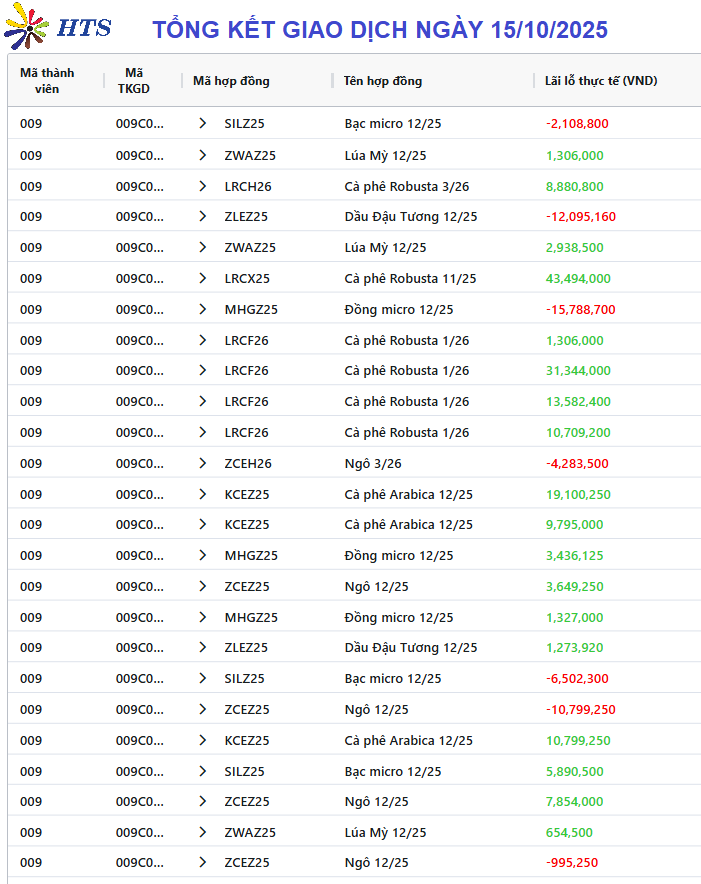
Task: Expand chevron for row with profit 19,100,250
Action: pyautogui.click(x=203, y=495)
